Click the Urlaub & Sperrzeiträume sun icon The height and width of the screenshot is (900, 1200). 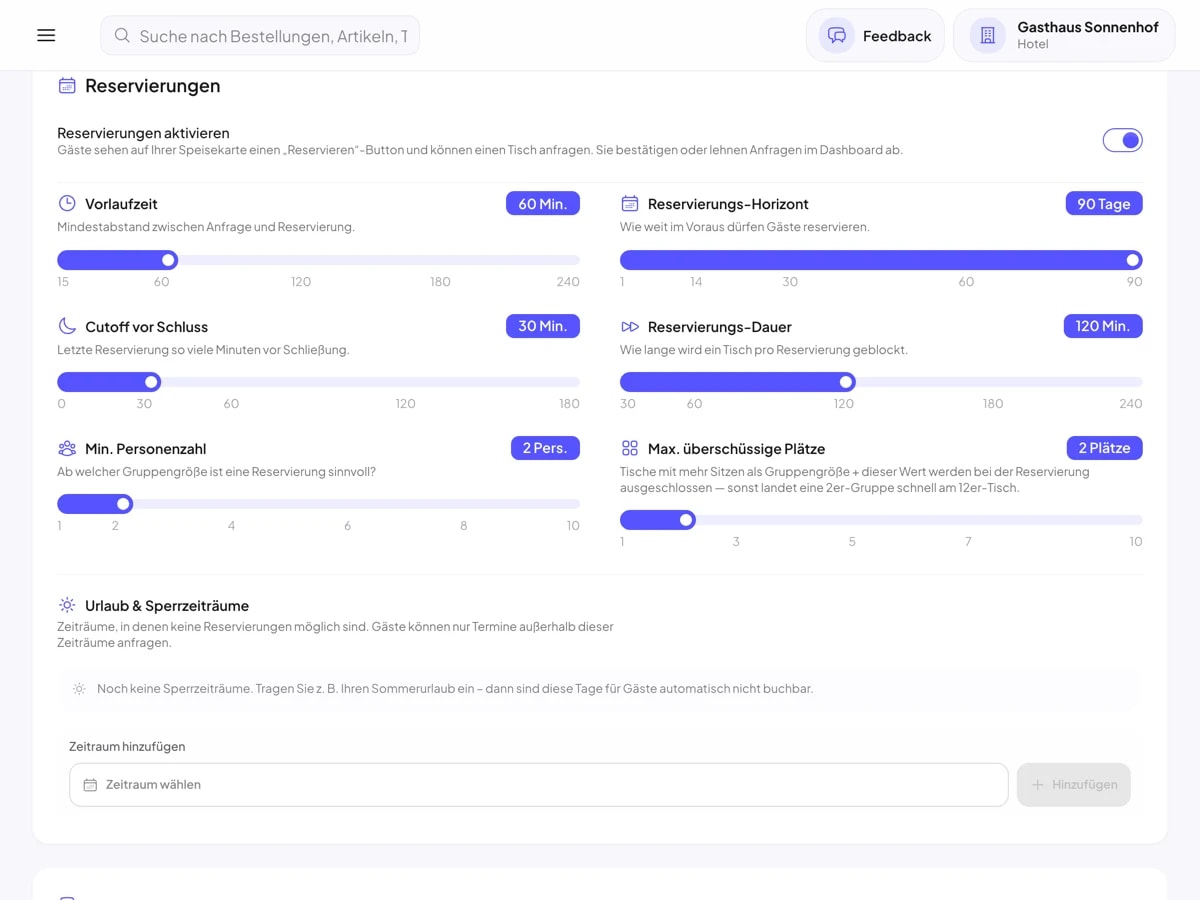pos(67,606)
